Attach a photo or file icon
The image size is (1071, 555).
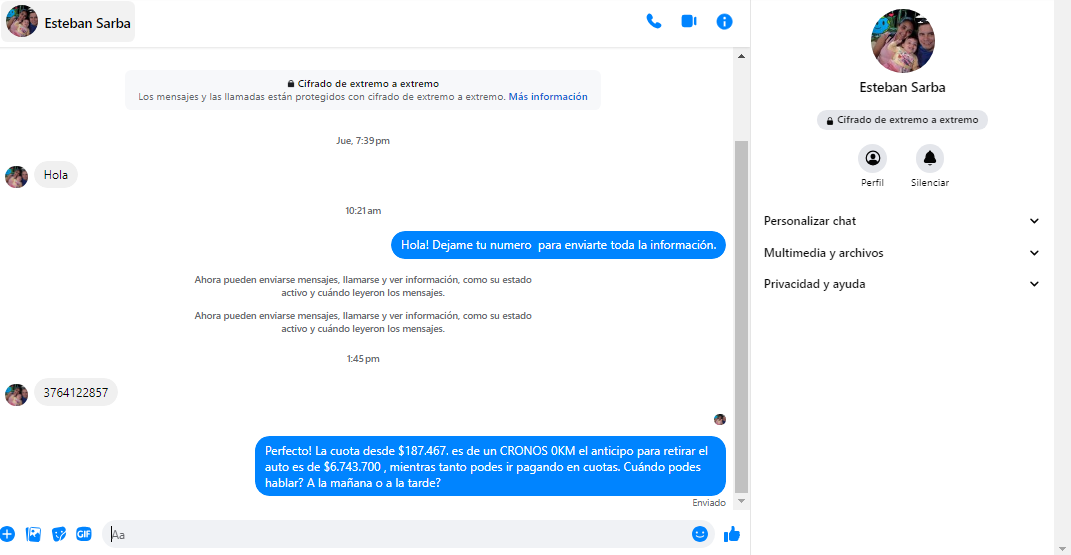pyautogui.click(x=34, y=534)
